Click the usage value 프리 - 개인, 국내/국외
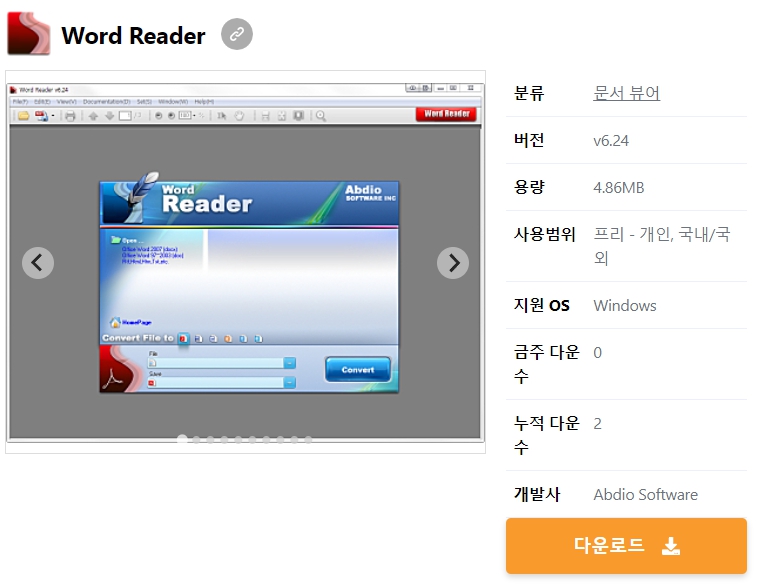758x584 pixels. point(662,246)
